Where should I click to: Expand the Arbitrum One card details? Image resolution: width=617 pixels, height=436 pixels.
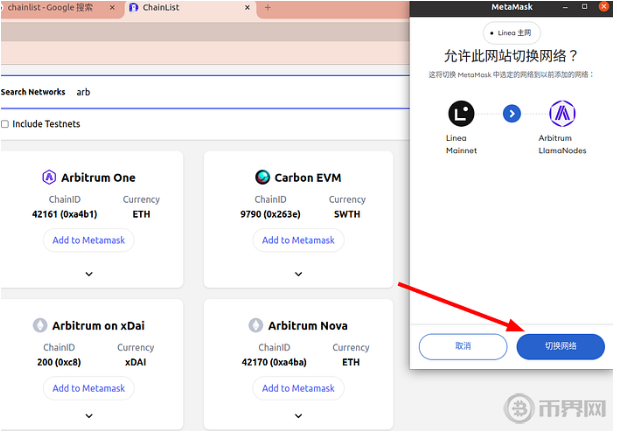(88, 274)
